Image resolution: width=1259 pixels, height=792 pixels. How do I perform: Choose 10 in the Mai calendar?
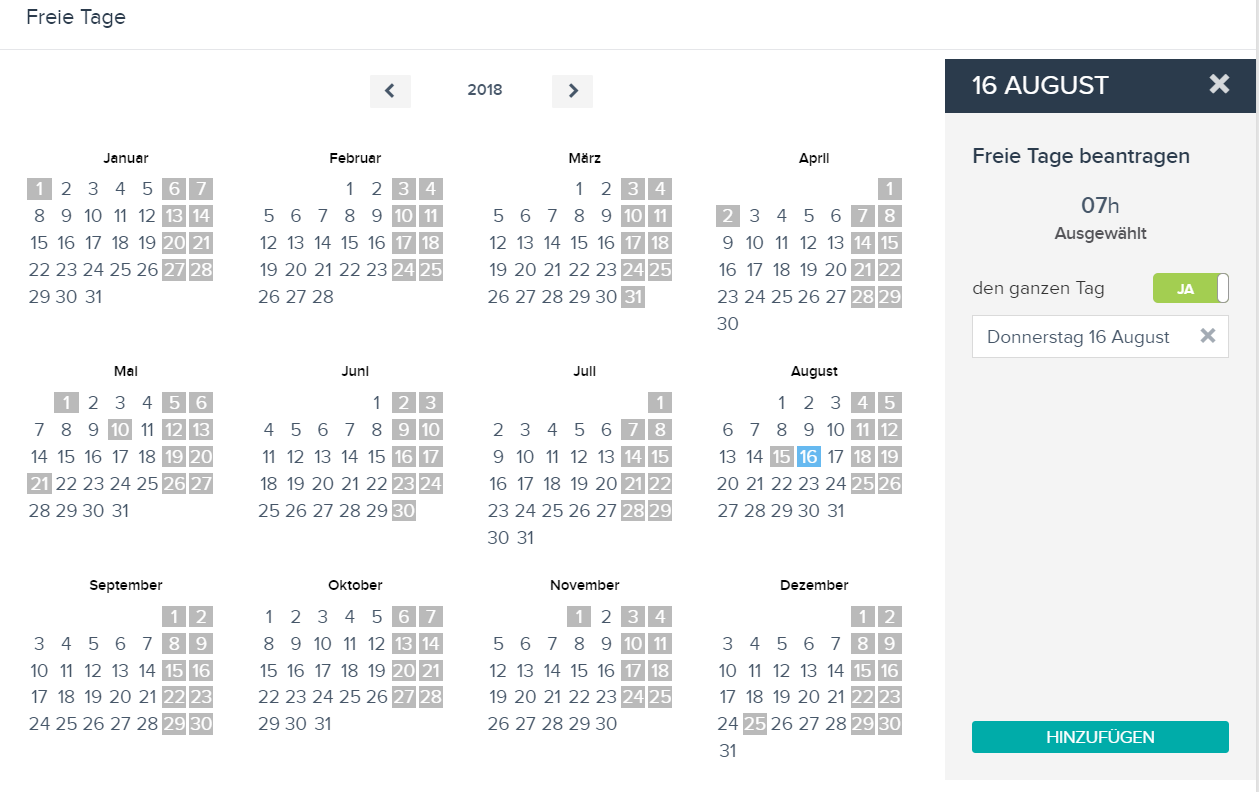pyautogui.click(x=120, y=430)
